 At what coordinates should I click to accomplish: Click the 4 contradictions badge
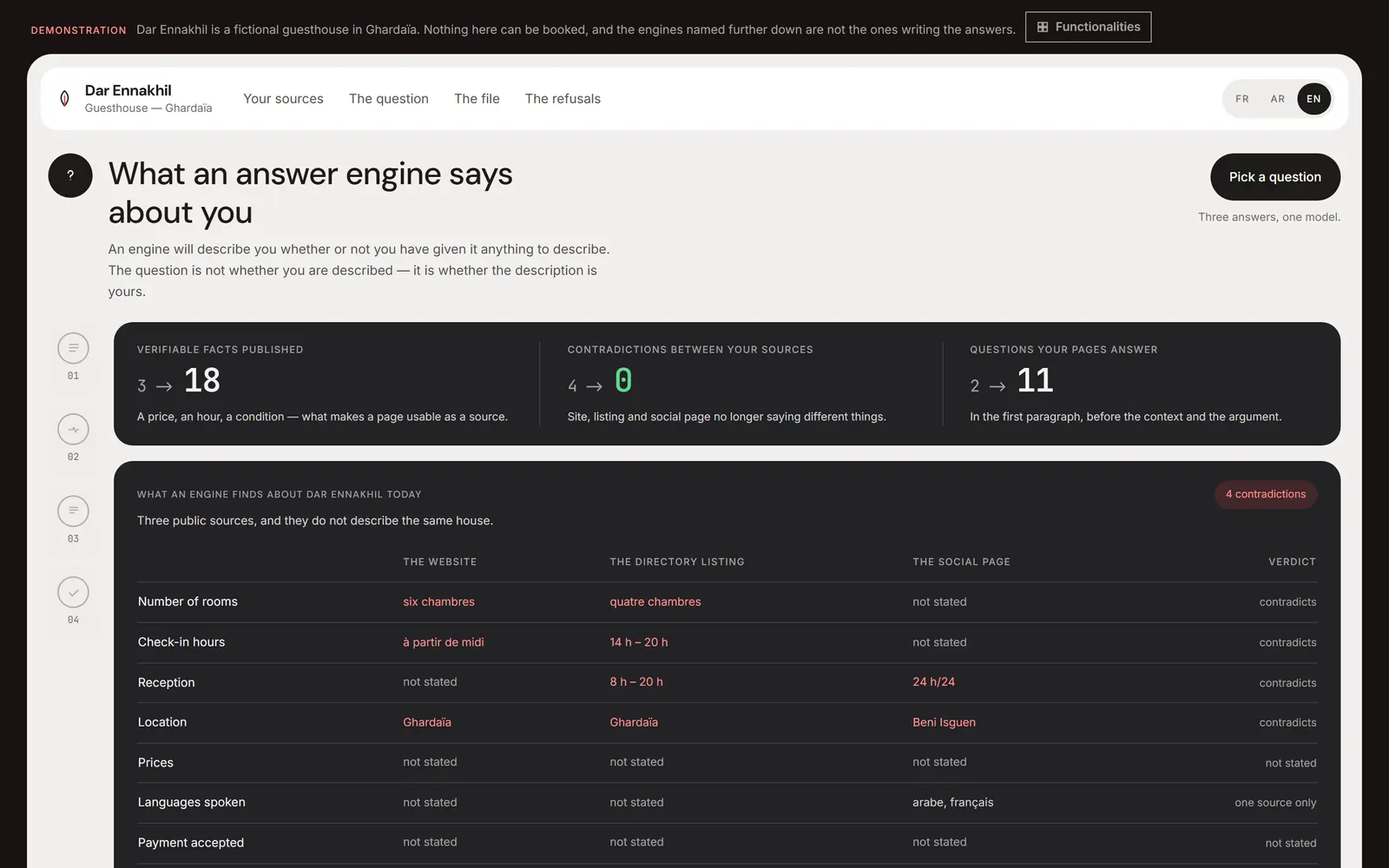1266,495
